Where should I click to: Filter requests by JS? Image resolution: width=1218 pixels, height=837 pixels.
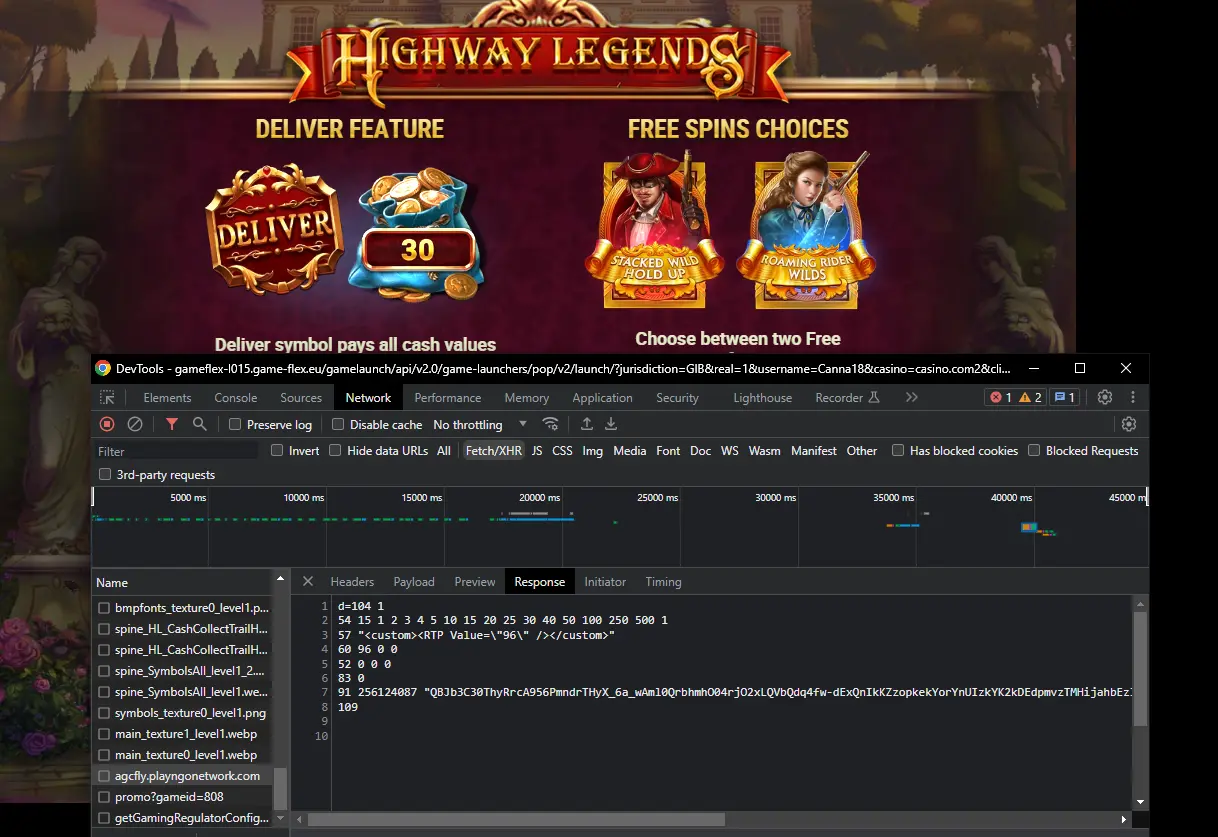(537, 451)
